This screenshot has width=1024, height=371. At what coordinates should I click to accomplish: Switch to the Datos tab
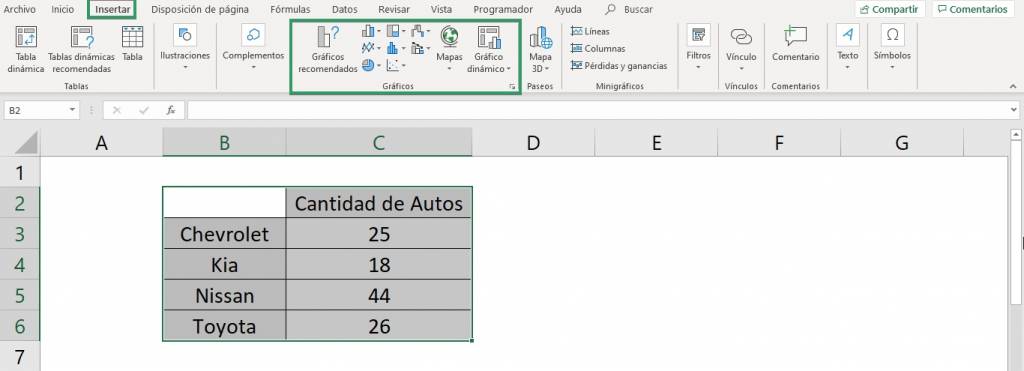344,10
